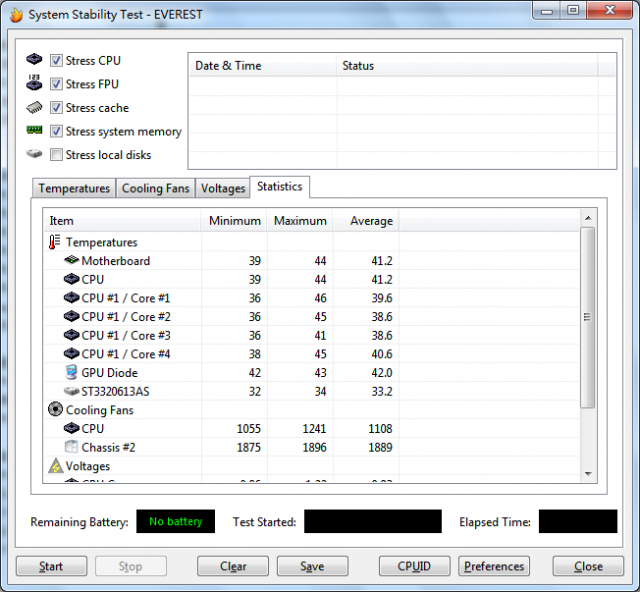The width and height of the screenshot is (640, 592).
Task: Click the CPU #1 / Core #2 icon
Action: (x=71, y=316)
